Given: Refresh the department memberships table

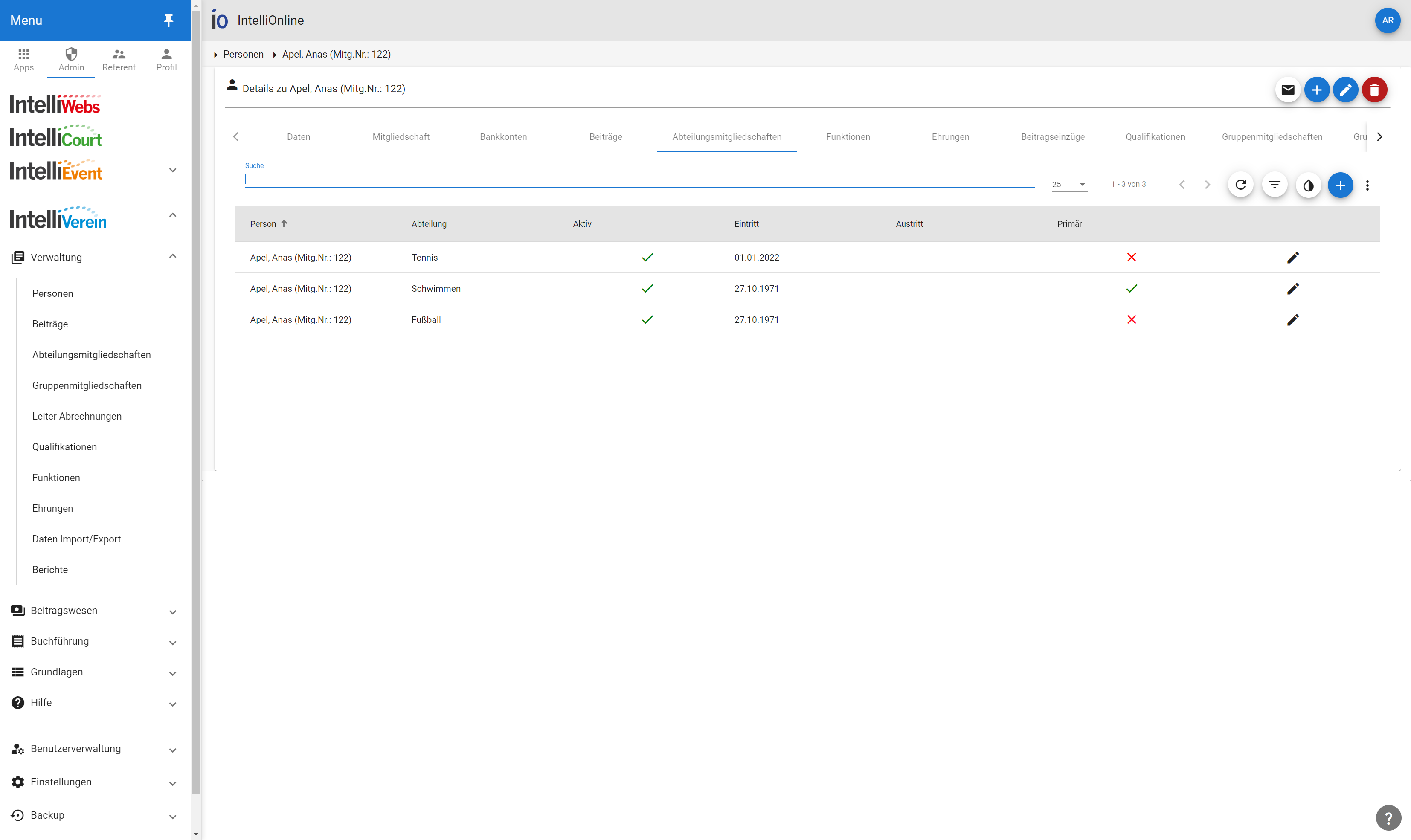Looking at the screenshot, I should (1240, 185).
